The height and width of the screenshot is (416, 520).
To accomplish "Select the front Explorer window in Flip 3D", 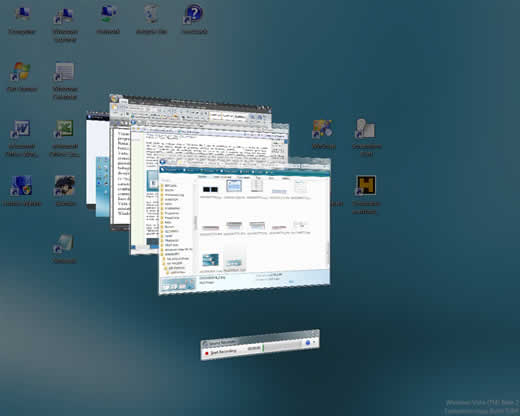I will coord(245,227).
